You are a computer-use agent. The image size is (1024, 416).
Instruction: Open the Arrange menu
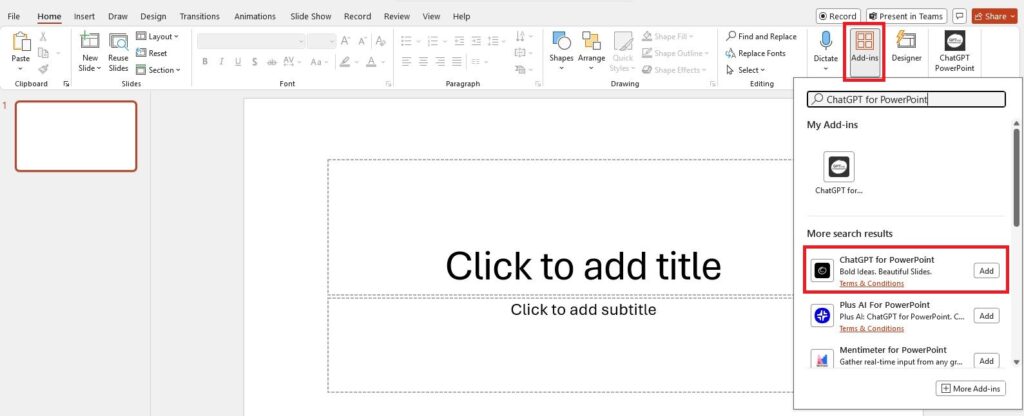tap(592, 51)
